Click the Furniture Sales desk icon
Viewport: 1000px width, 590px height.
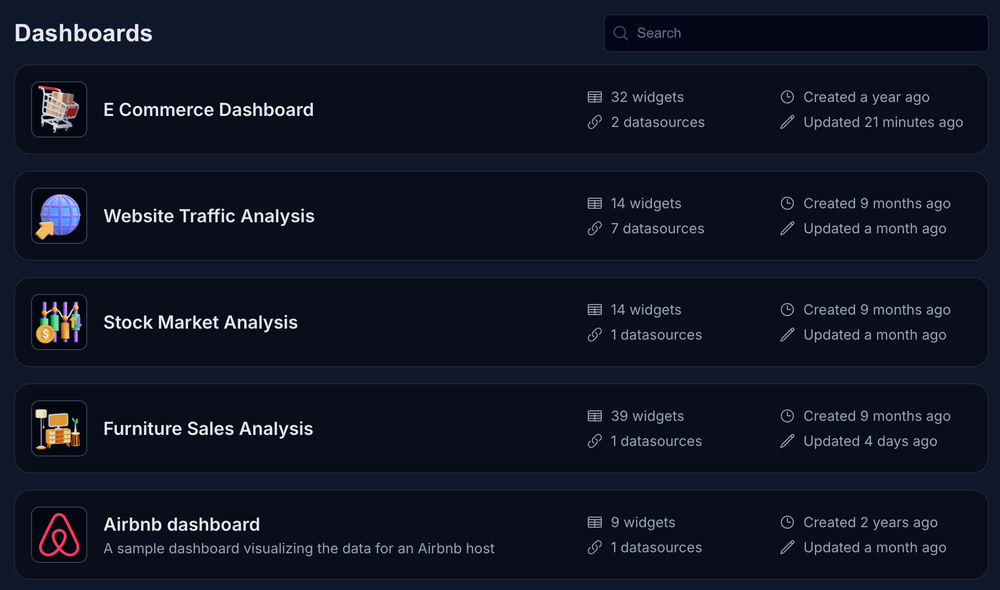point(59,428)
